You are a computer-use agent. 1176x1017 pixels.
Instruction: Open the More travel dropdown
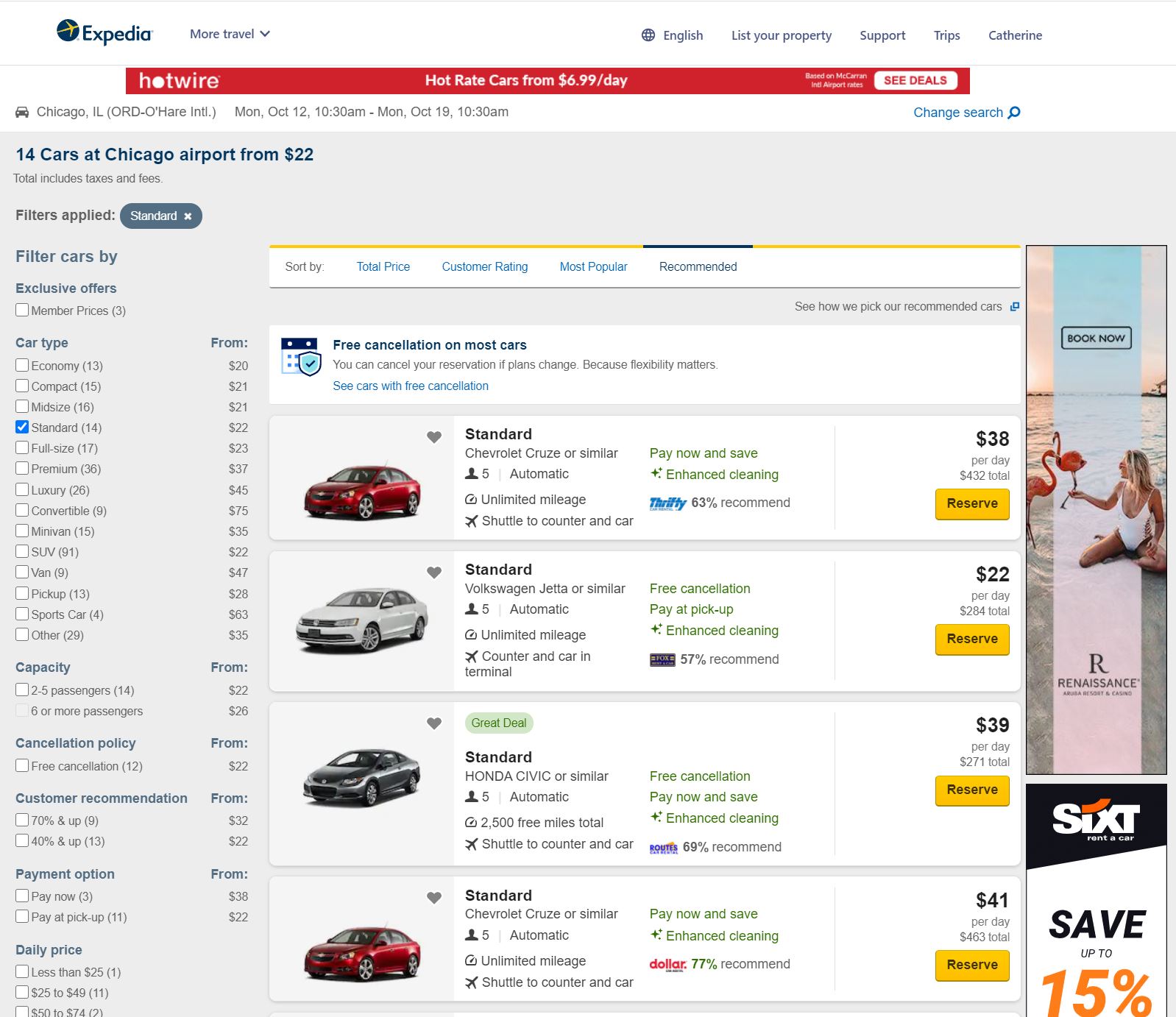(x=230, y=34)
